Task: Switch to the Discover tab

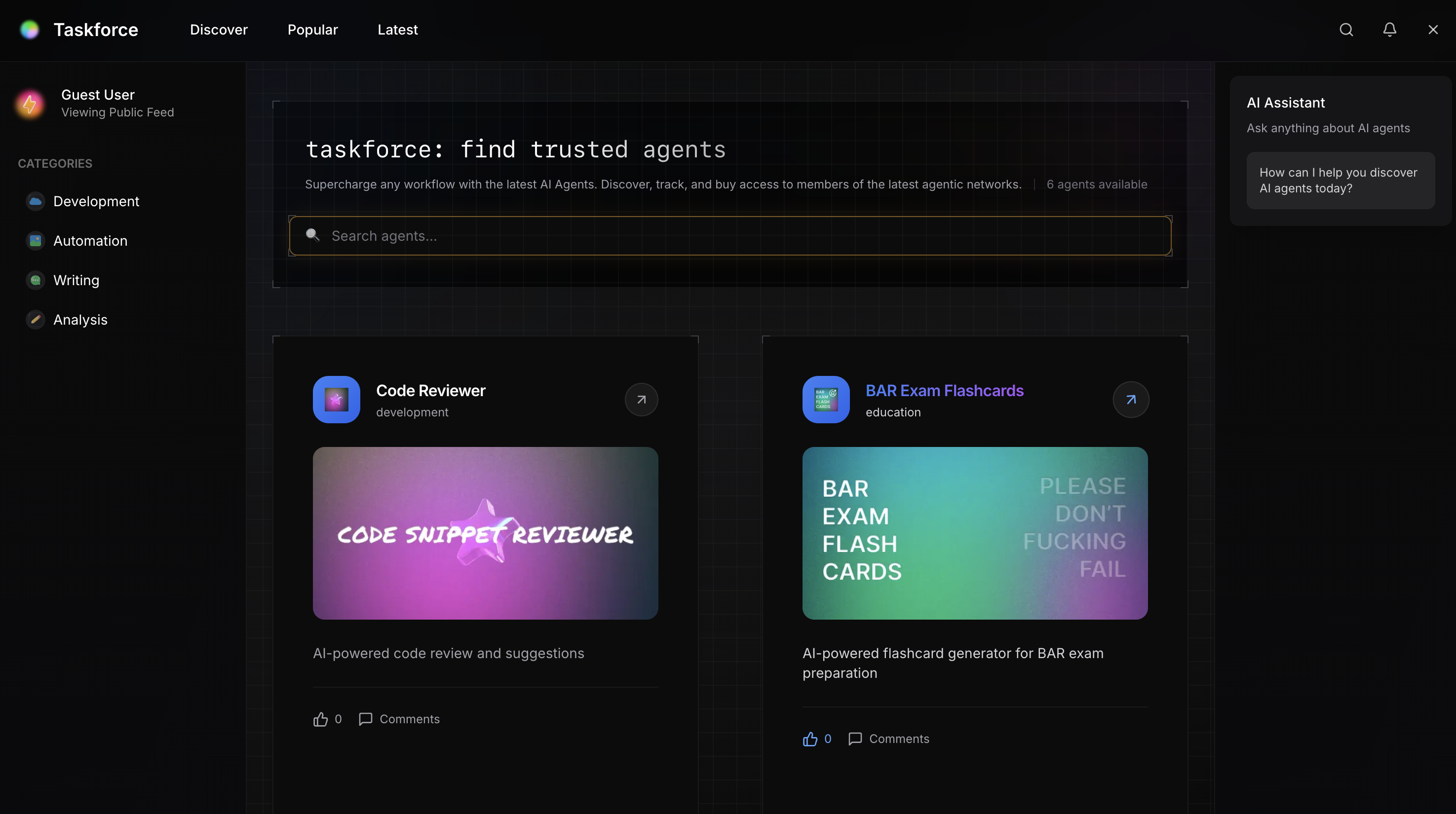Action: click(x=219, y=30)
